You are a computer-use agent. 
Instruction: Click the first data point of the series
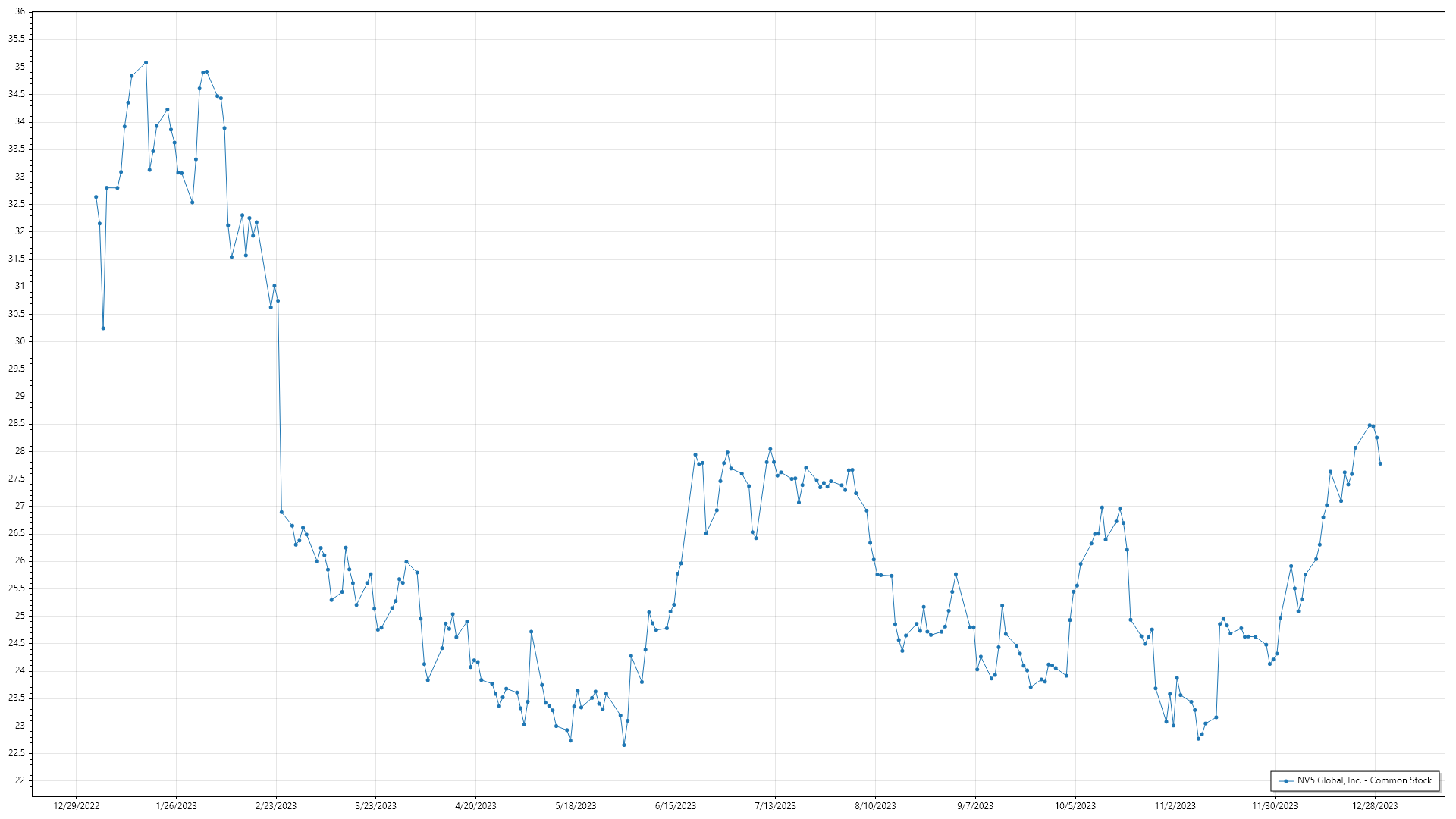click(x=96, y=197)
